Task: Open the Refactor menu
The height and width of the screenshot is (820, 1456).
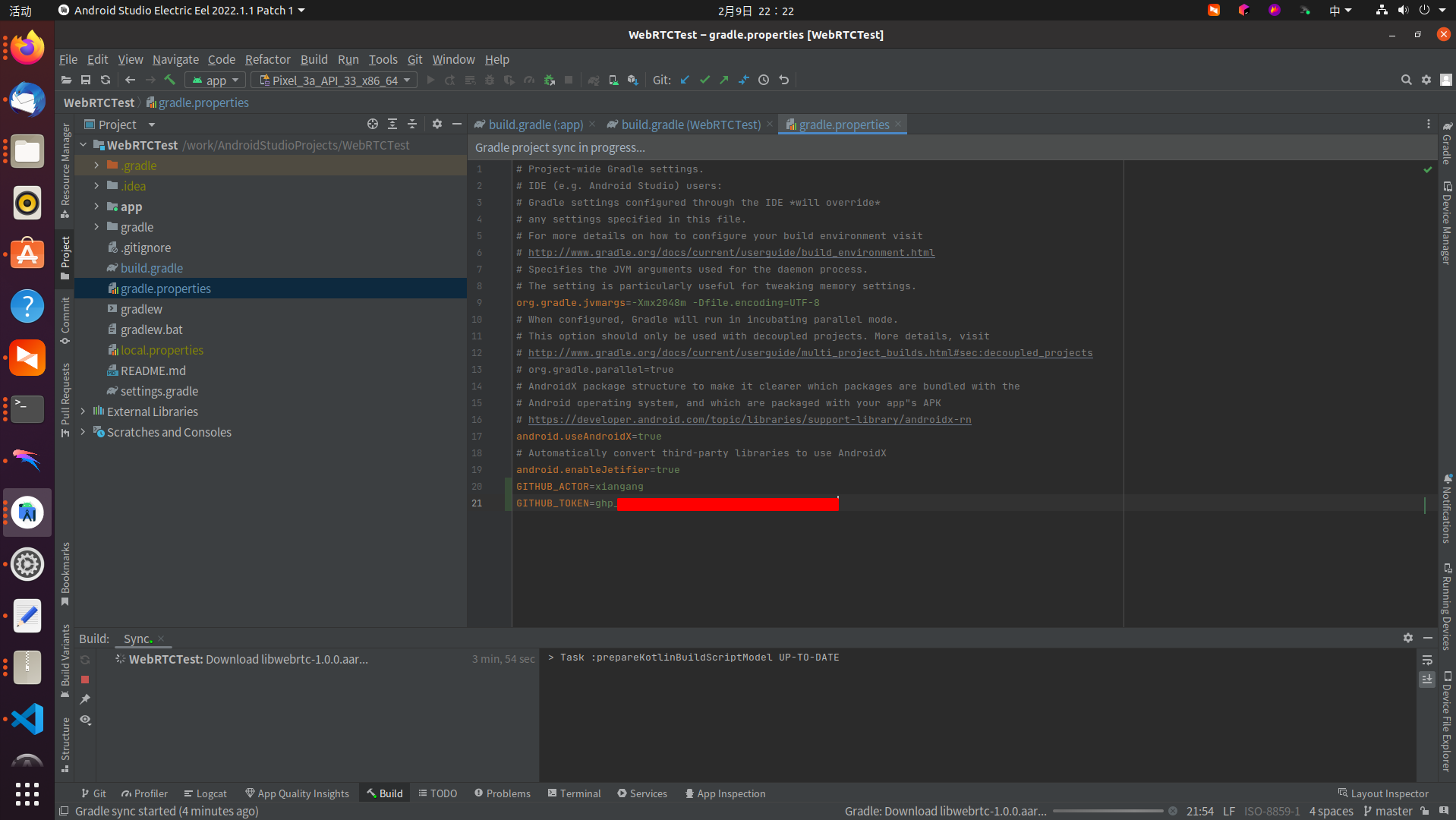Action: [267, 59]
